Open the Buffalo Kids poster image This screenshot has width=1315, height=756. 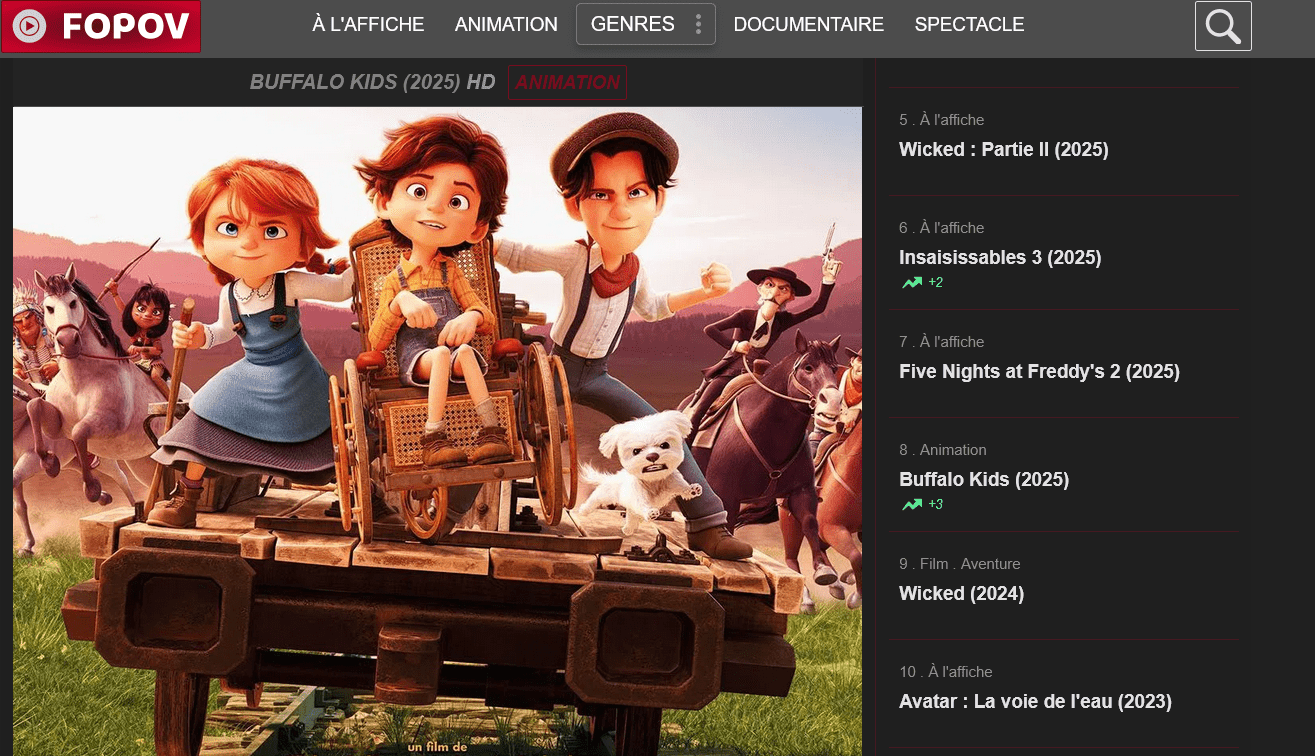[x=437, y=431]
